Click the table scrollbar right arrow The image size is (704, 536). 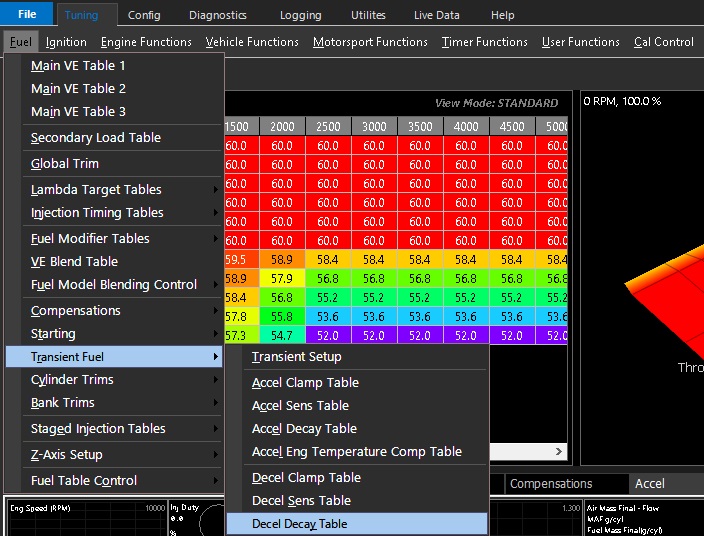559,452
